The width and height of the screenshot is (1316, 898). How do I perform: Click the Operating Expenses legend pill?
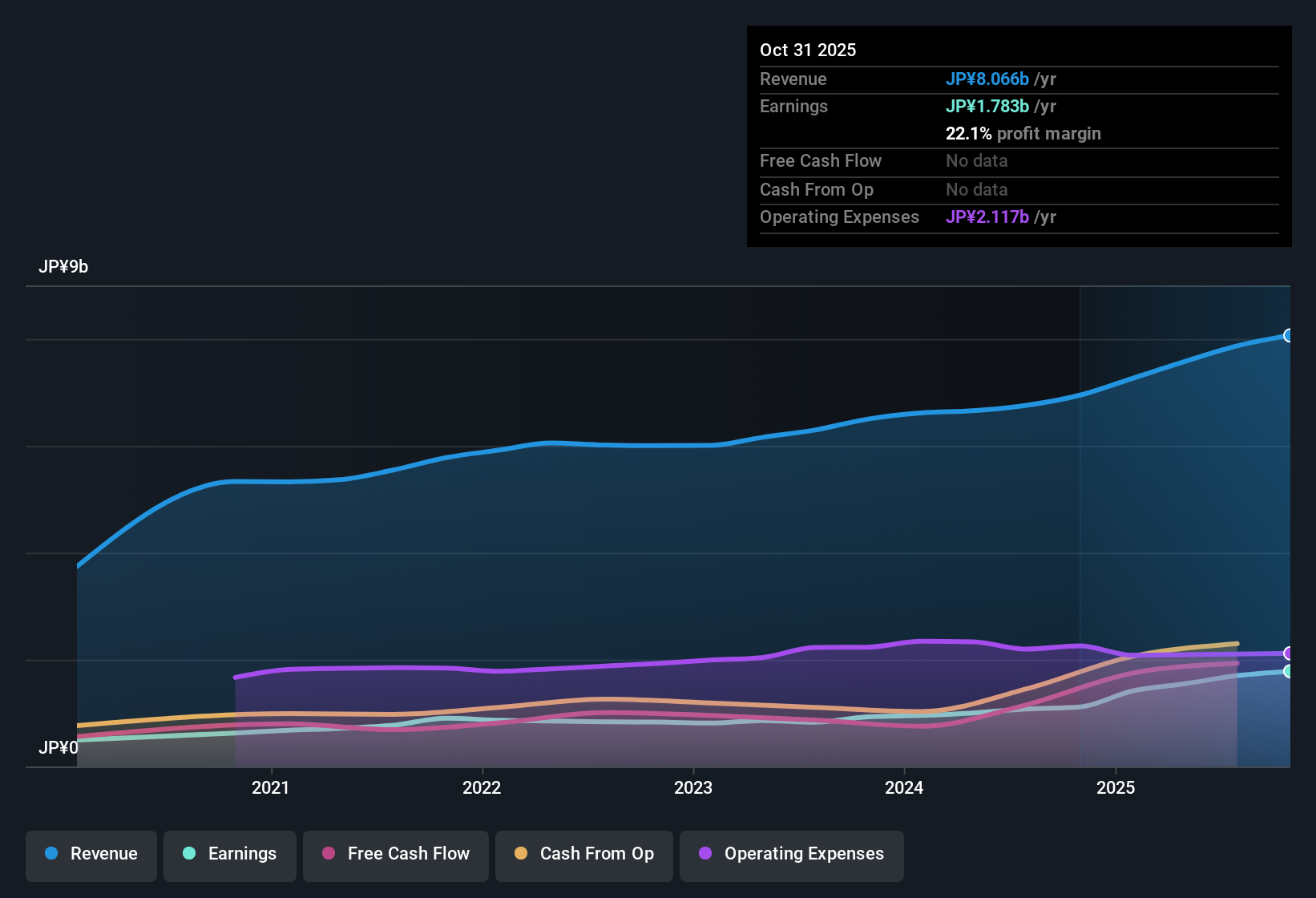coord(791,854)
